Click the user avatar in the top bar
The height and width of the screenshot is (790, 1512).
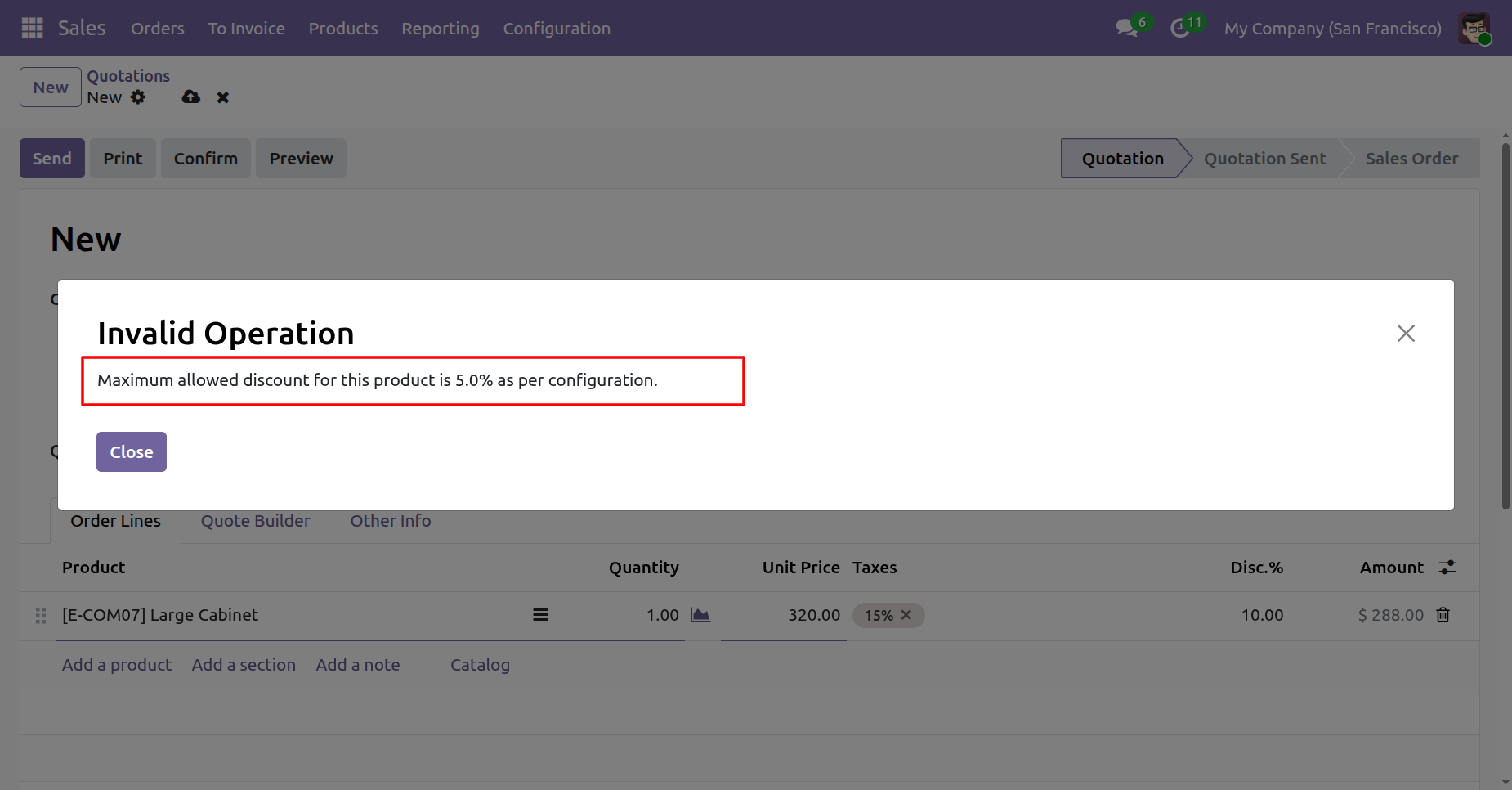click(x=1474, y=29)
